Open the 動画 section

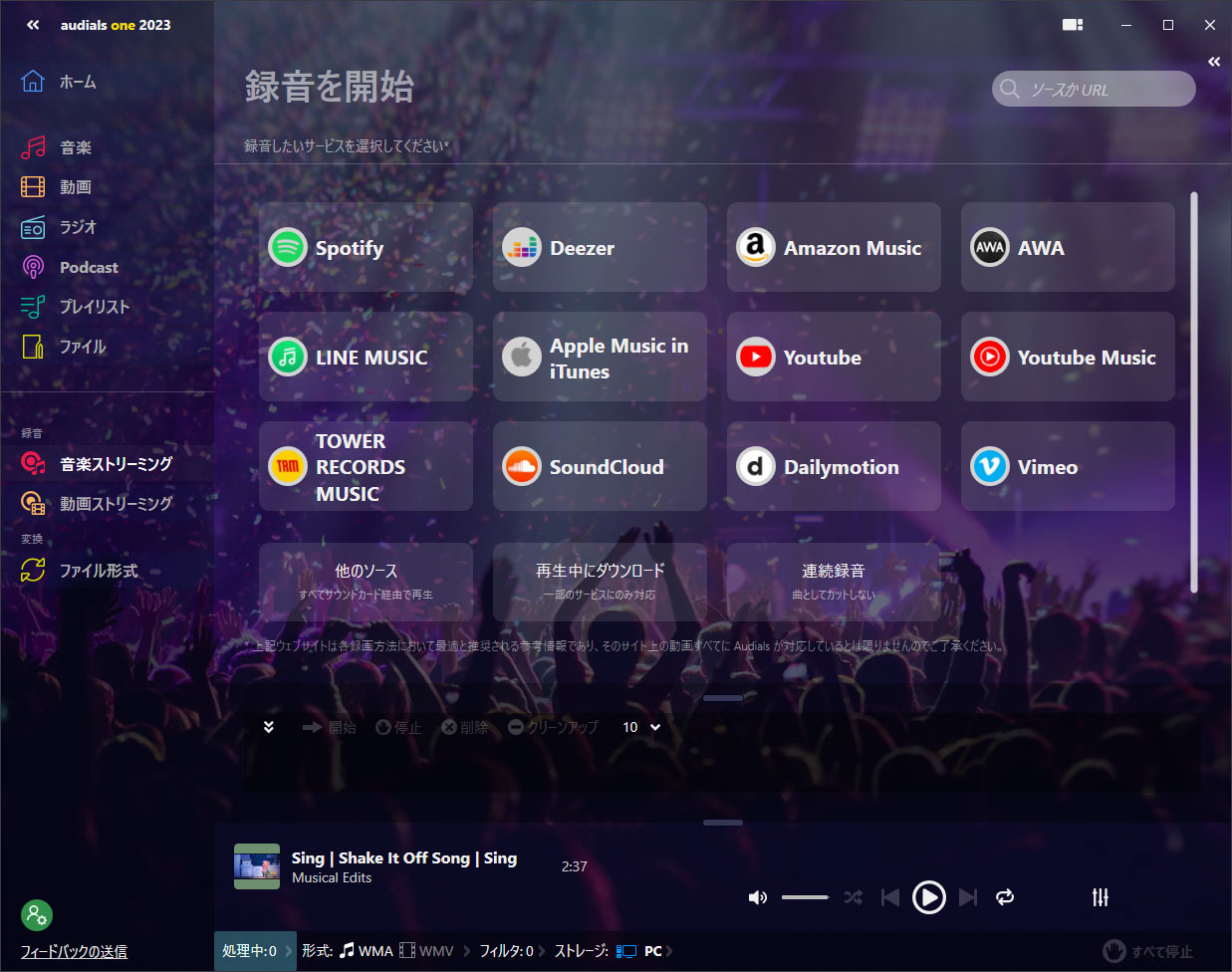[x=57, y=187]
